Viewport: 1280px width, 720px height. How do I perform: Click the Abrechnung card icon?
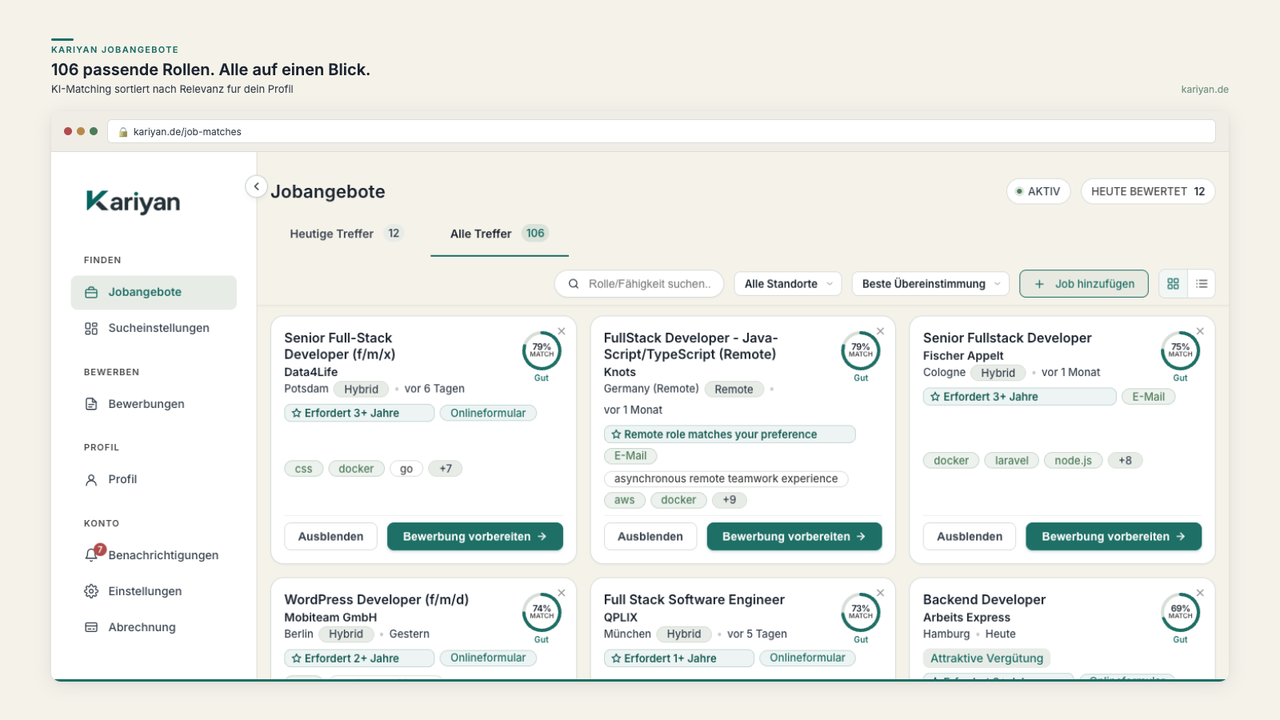point(91,628)
